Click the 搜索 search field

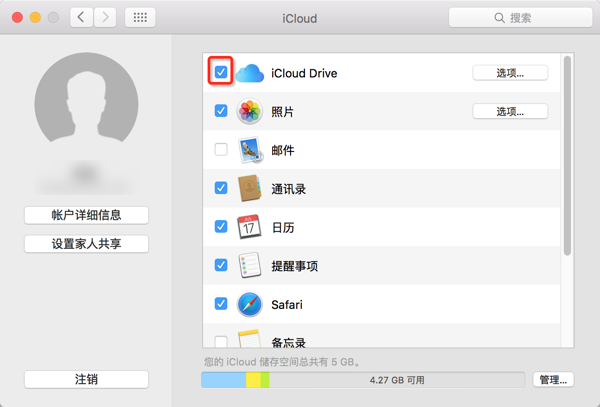coord(520,18)
